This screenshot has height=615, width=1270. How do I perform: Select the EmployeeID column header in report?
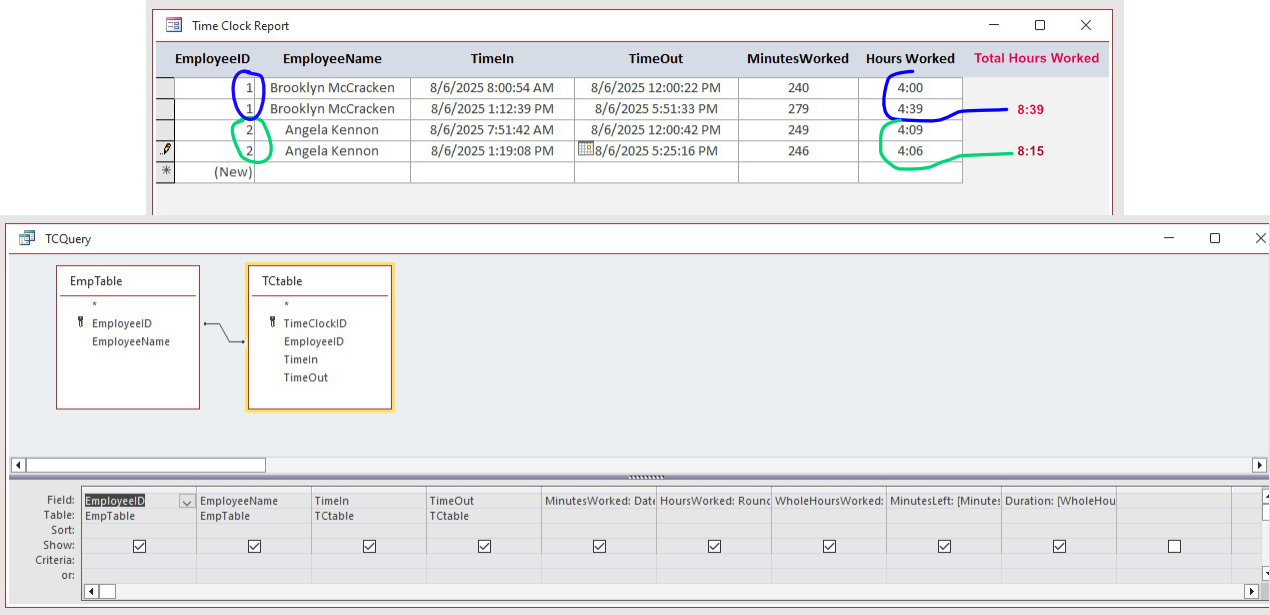point(212,58)
